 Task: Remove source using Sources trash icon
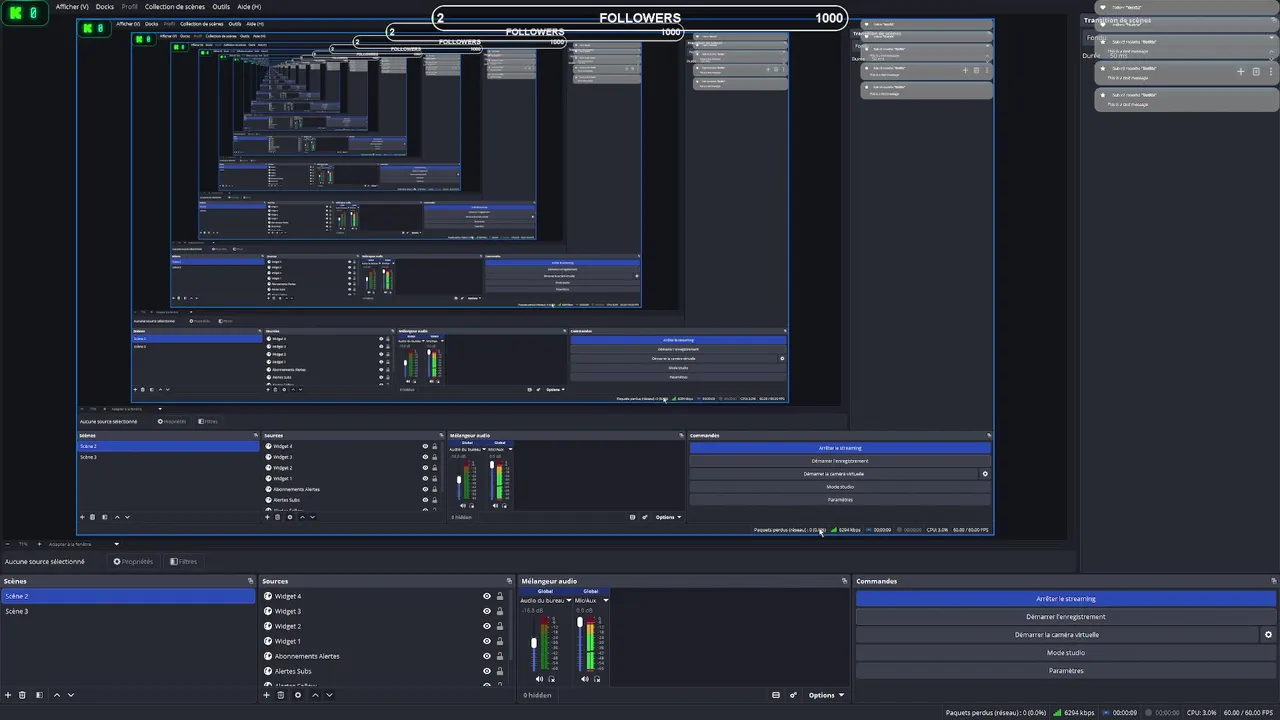(x=281, y=695)
